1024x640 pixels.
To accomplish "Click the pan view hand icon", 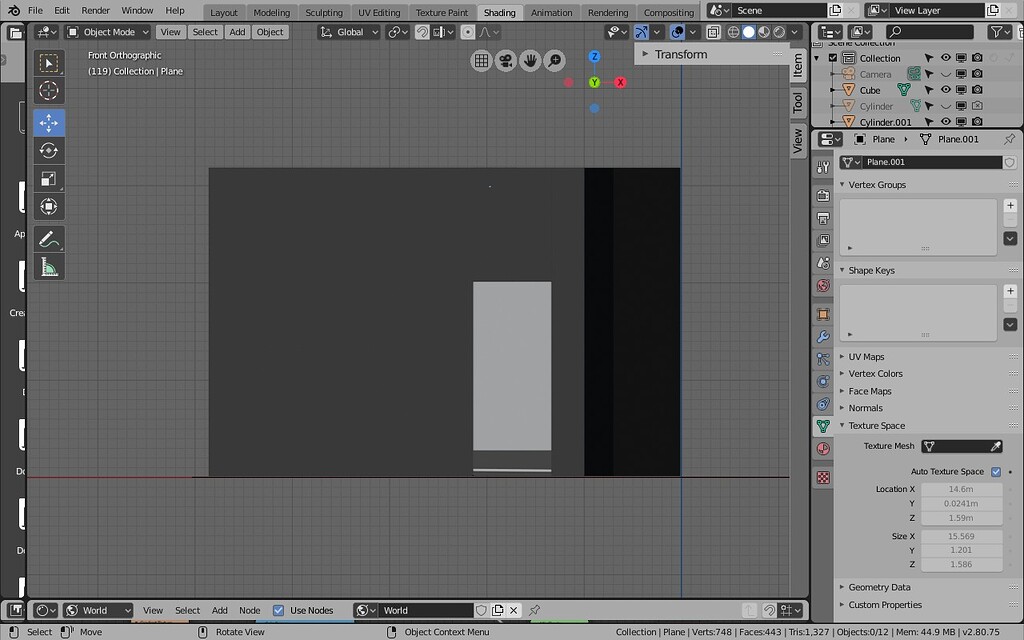I will pyautogui.click(x=530, y=61).
